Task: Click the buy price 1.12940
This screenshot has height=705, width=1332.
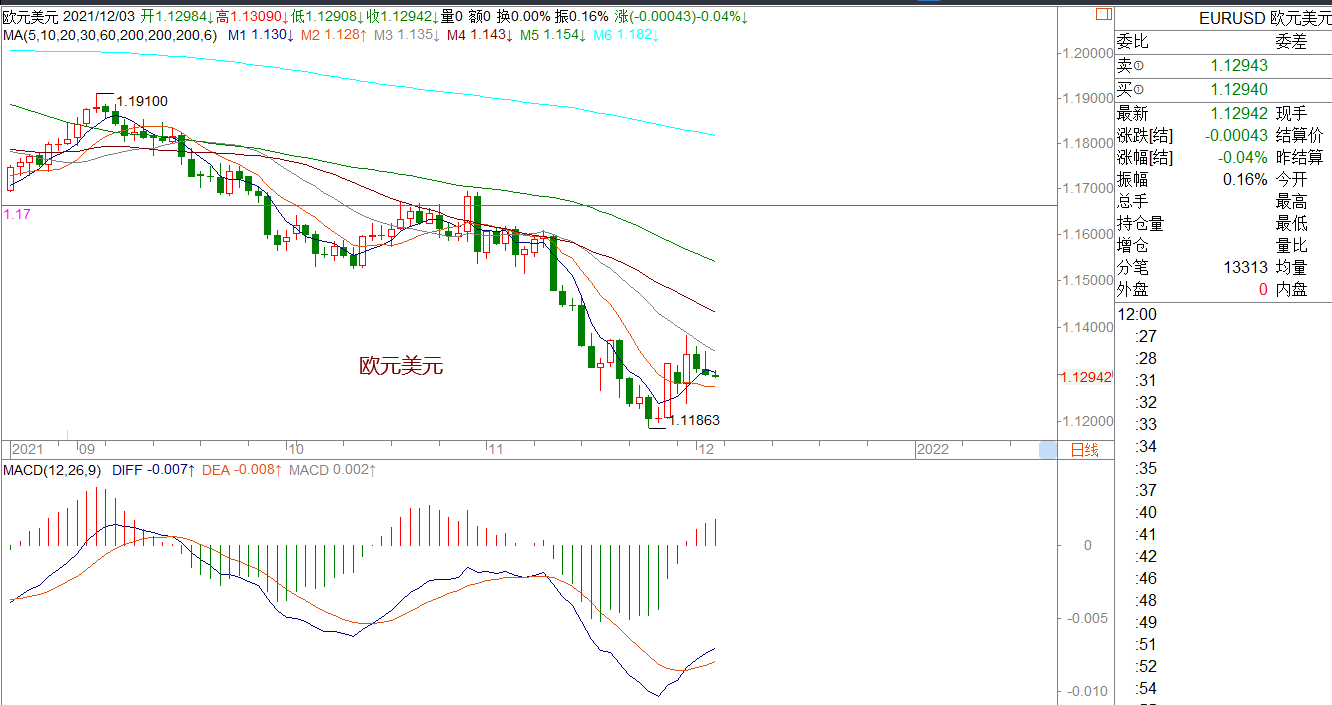Action: click(x=1239, y=90)
